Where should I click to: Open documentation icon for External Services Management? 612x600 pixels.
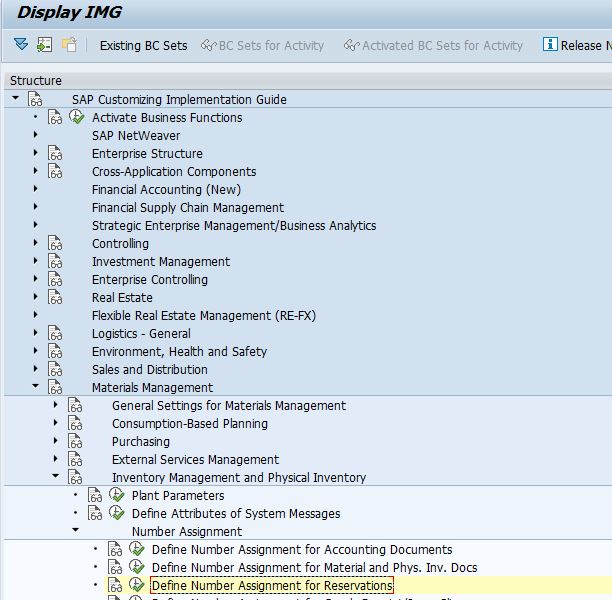(75, 459)
